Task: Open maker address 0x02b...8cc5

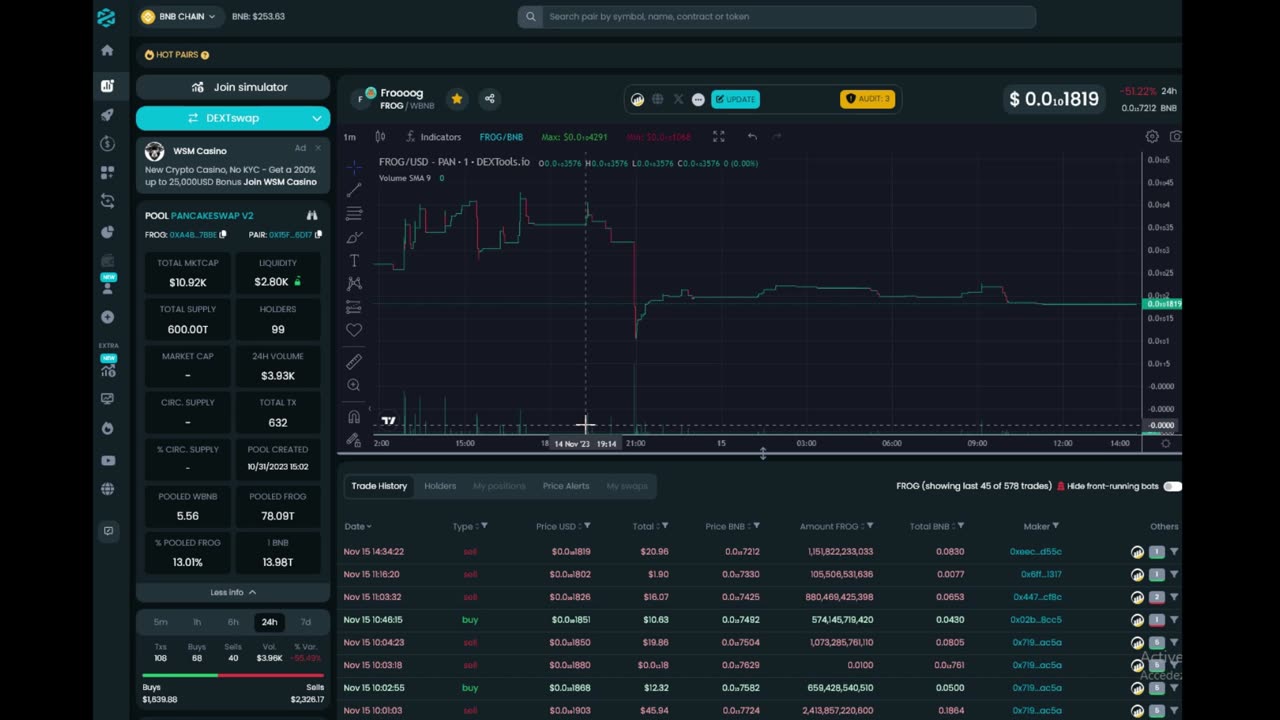Action: point(1035,620)
